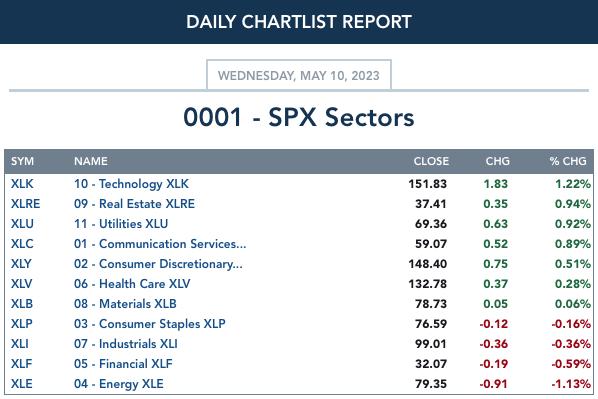Click 04 - Energy XLE name link
The width and height of the screenshot is (598, 399).
tap(119, 384)
